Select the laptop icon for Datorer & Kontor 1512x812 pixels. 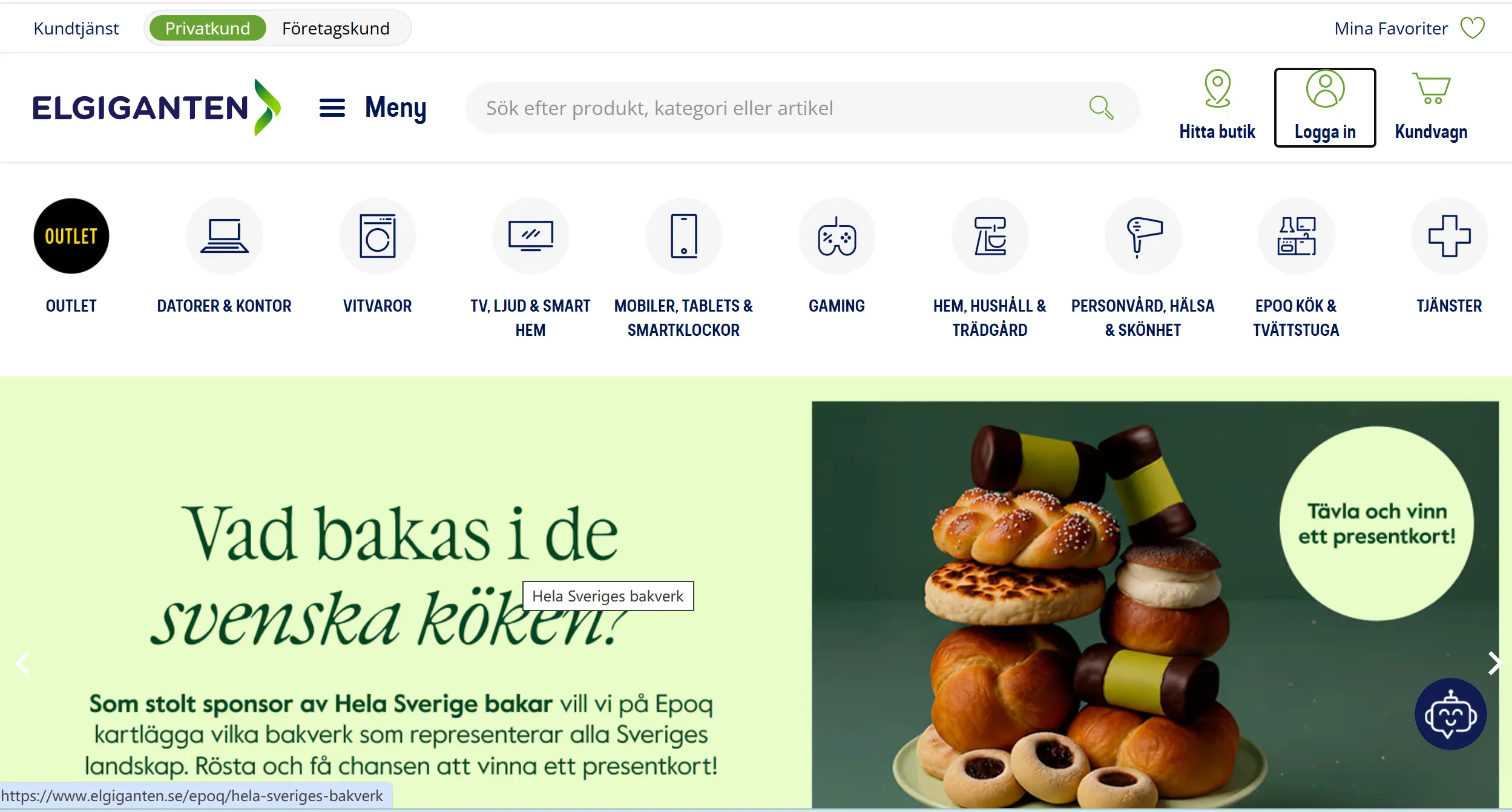(225, 236)
